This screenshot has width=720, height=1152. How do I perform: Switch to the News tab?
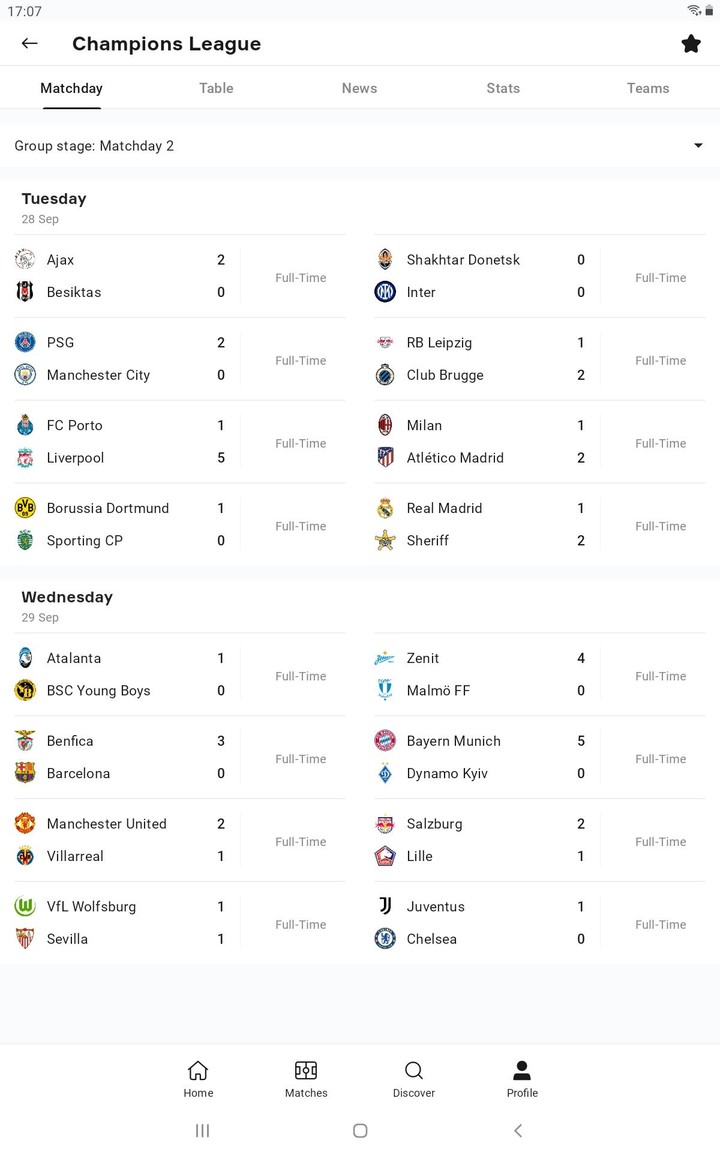click(x=359, y=88)
